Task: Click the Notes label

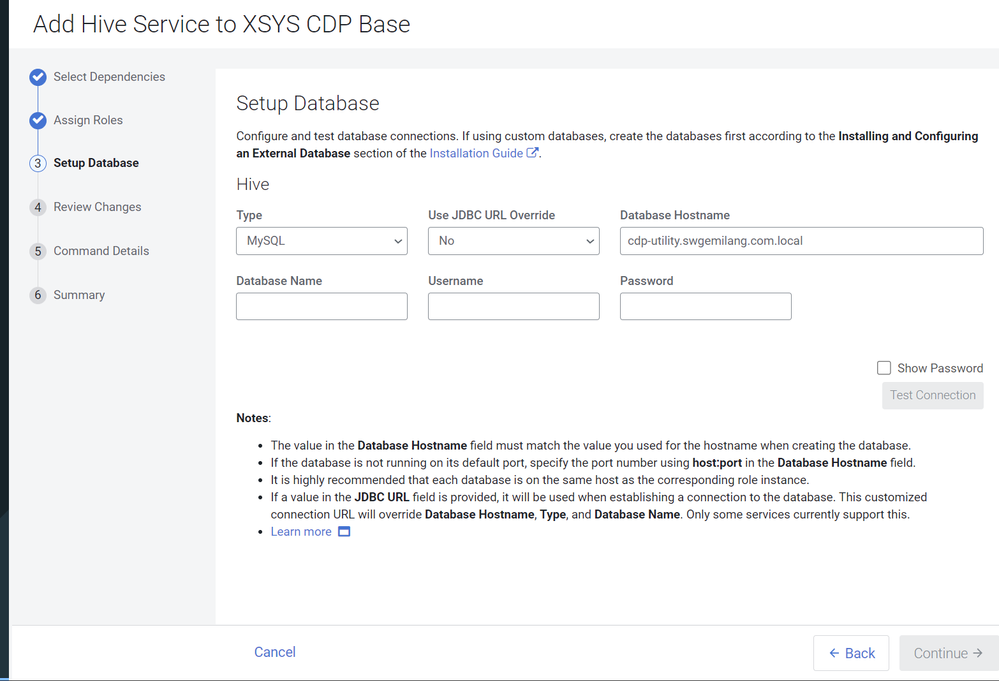Action: [254, 418]
